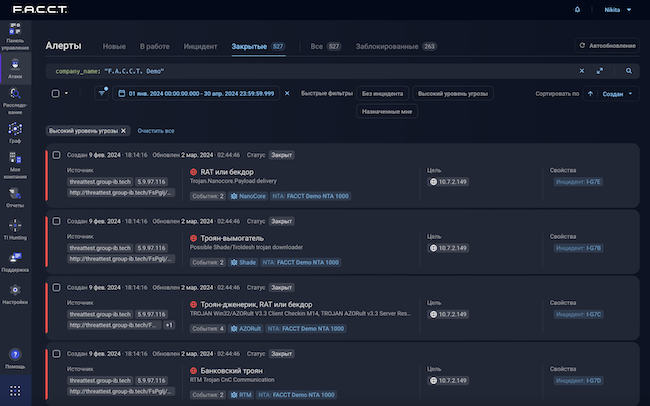Toggle the Без инцидента quick filter

382,94
